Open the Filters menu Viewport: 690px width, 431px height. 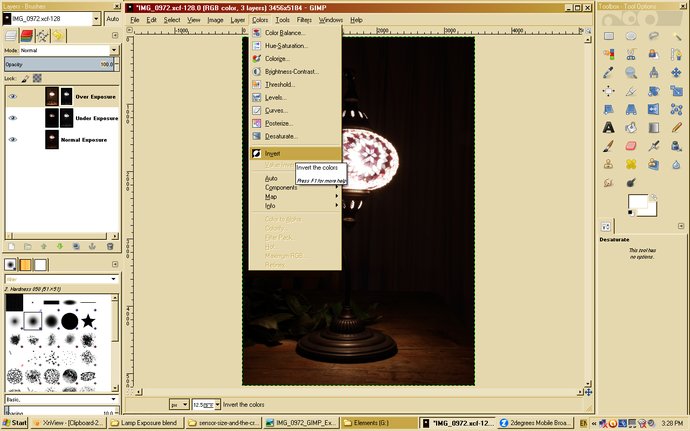[x=304, y=20]
